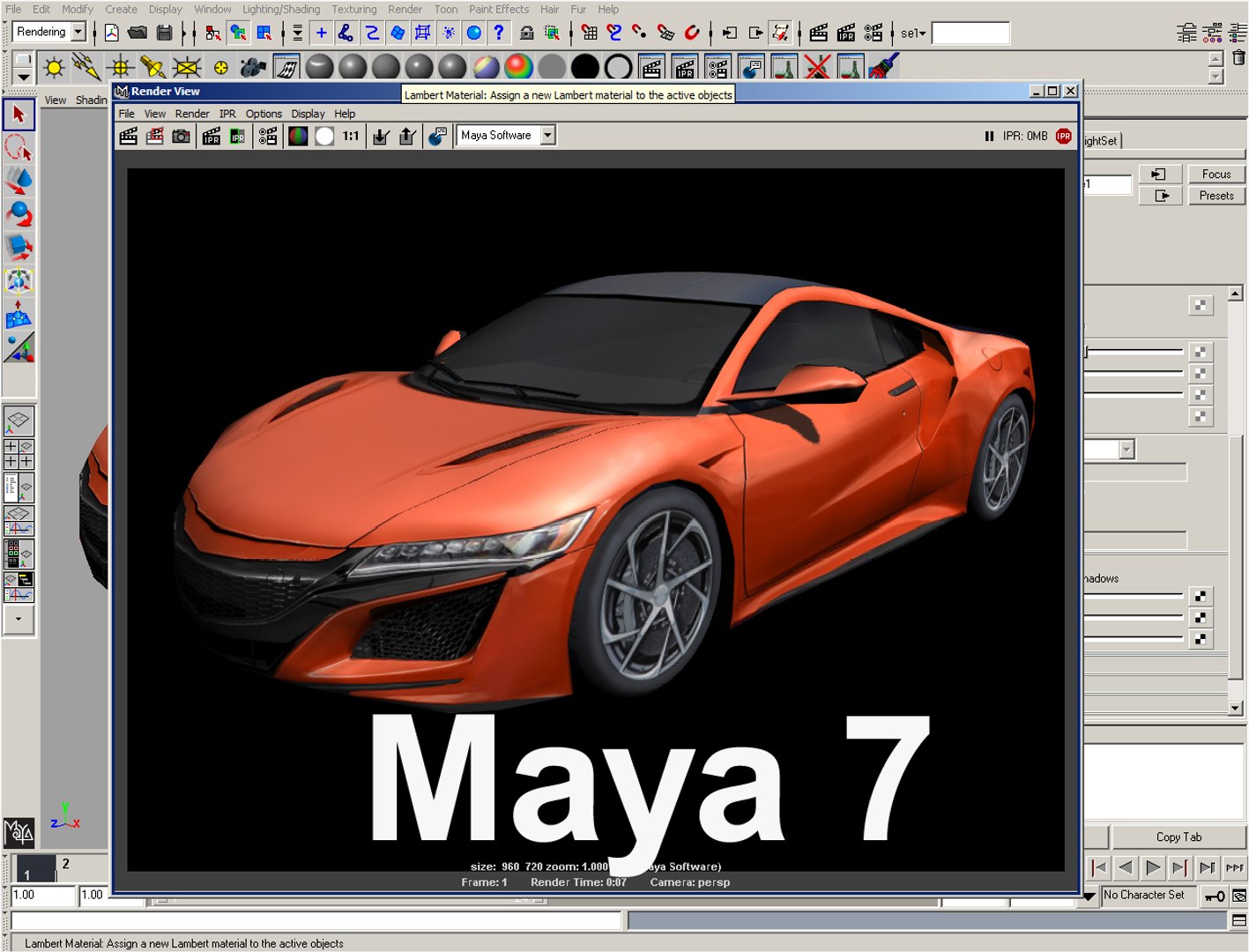
Task: Display RGB channels in Render View
Action: tap(298, 136)
